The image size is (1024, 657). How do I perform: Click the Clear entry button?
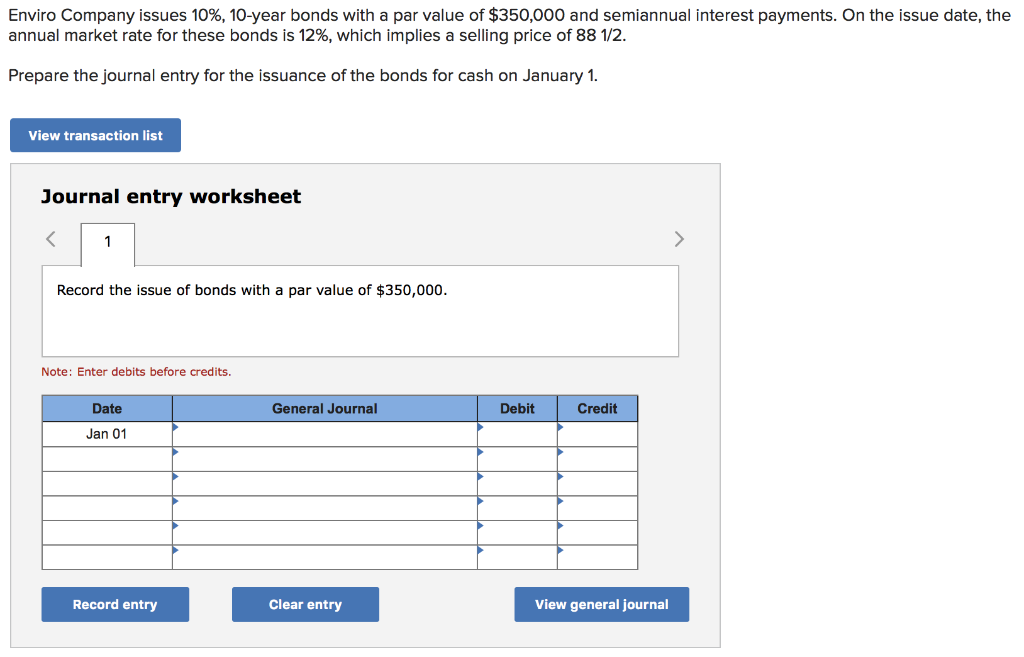305,604
